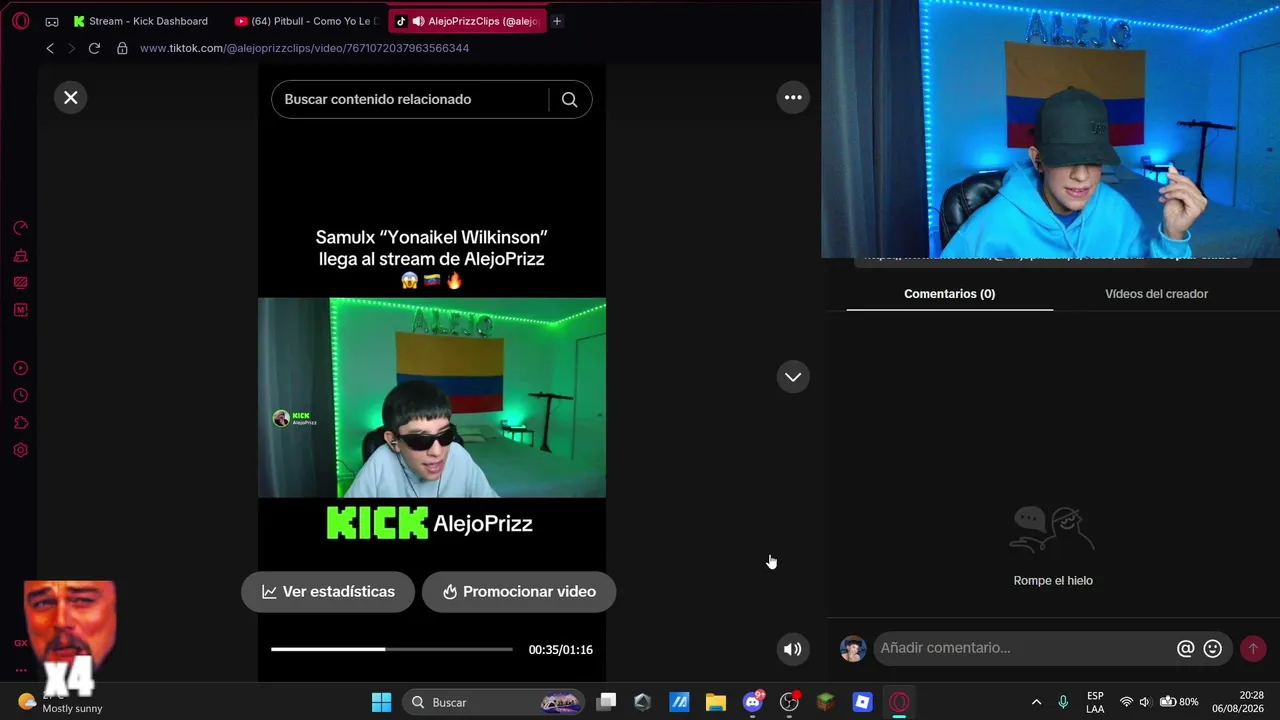Open History clock icon in sidebar

[x=20, y=396]
